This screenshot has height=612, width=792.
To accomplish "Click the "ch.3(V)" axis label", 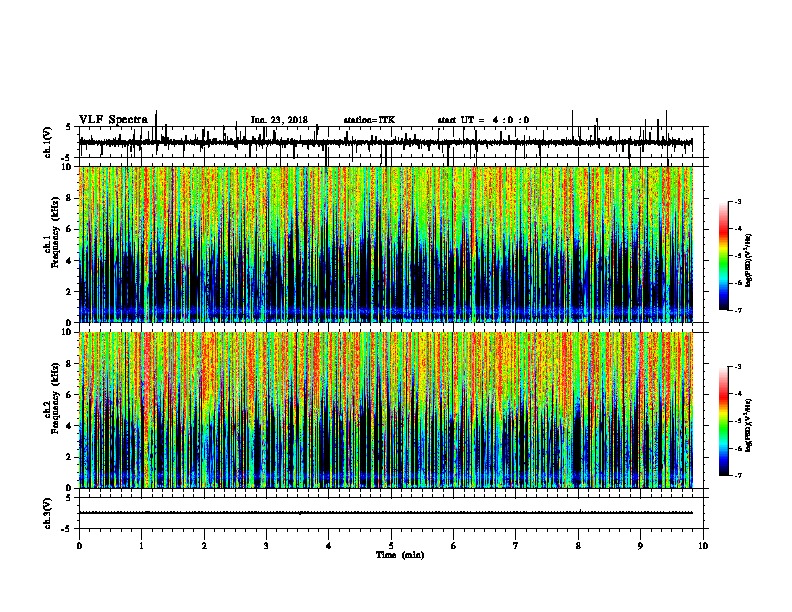I will (48, 513).
